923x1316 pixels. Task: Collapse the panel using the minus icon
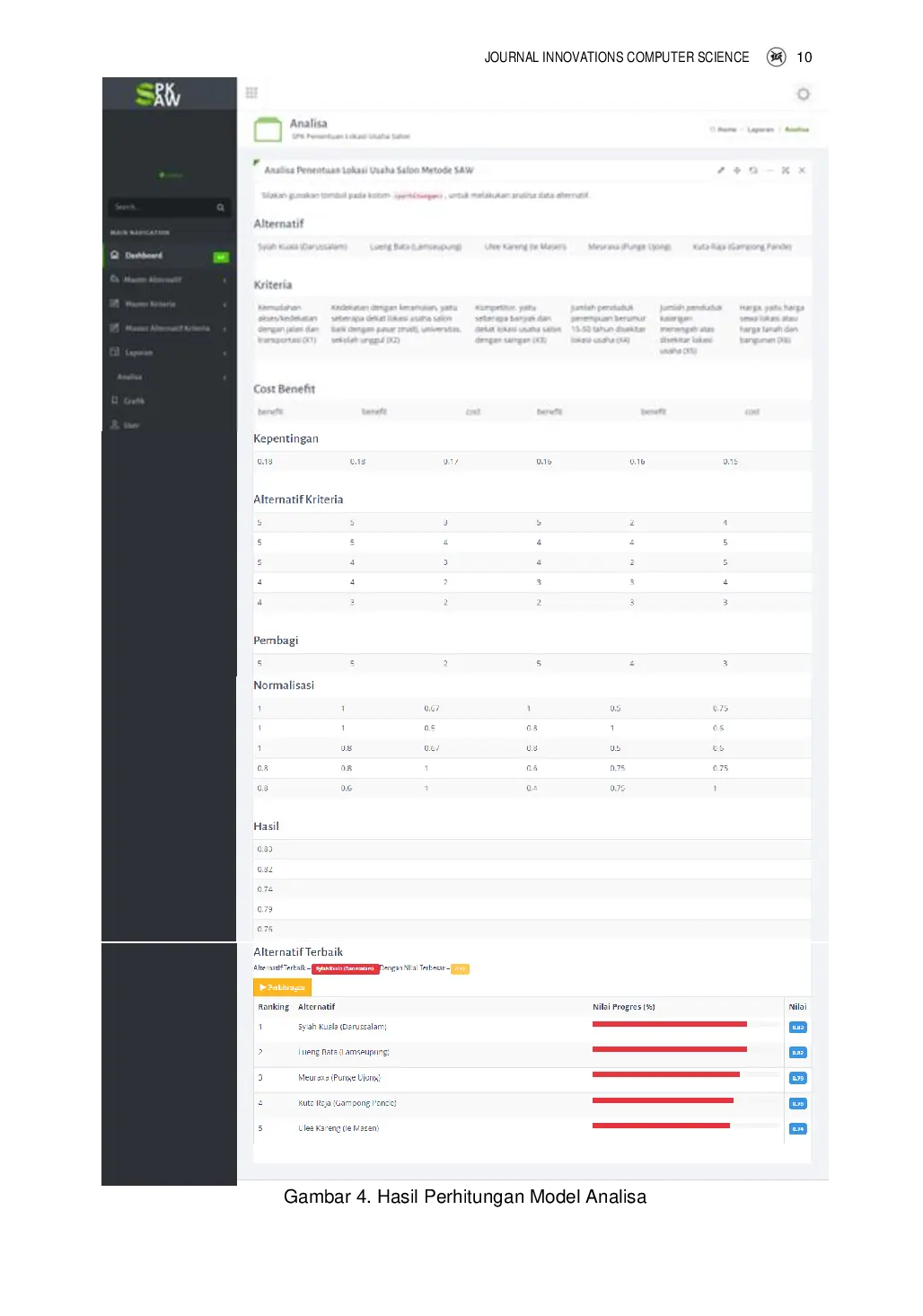coord(769,171)
